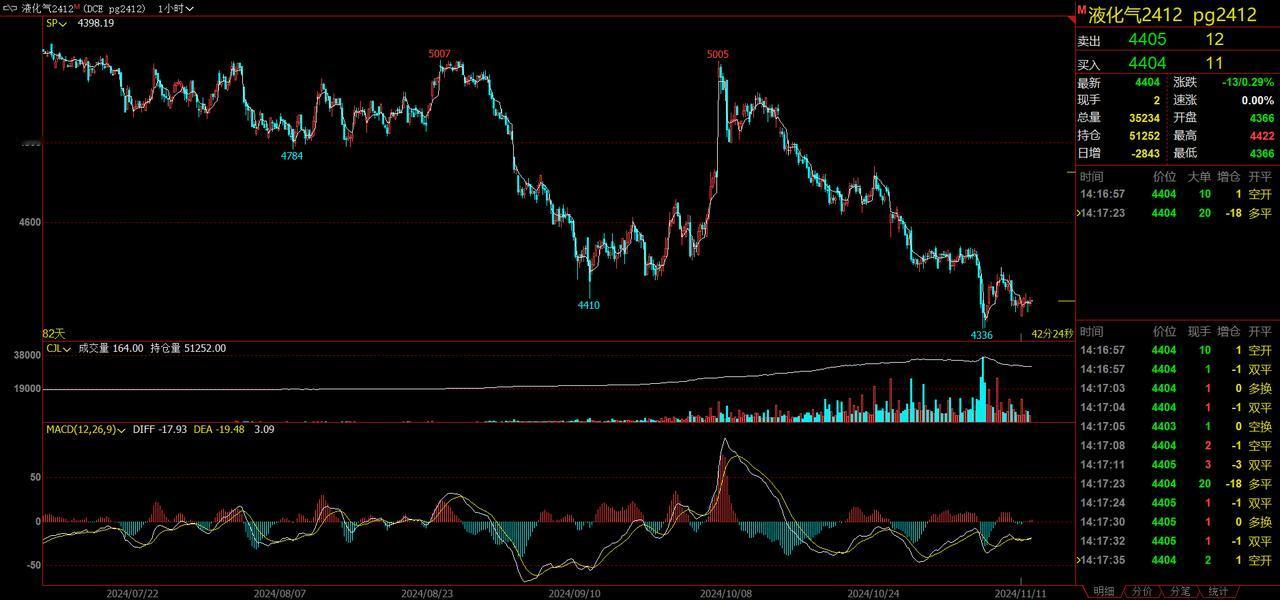
Task: Click the 日增 value -2843
Action: click(x=1145, y=153)
